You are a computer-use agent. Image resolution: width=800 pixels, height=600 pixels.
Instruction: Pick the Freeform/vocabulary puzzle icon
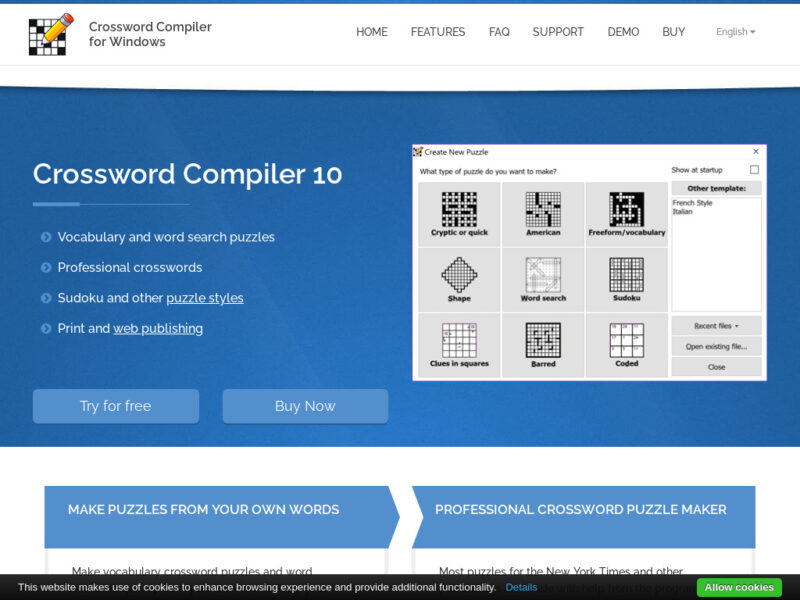point(627,209)
